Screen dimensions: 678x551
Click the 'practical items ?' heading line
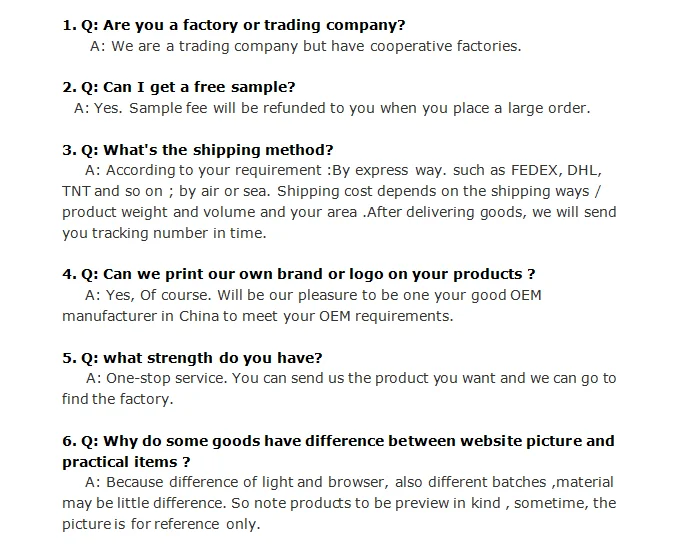126,462
